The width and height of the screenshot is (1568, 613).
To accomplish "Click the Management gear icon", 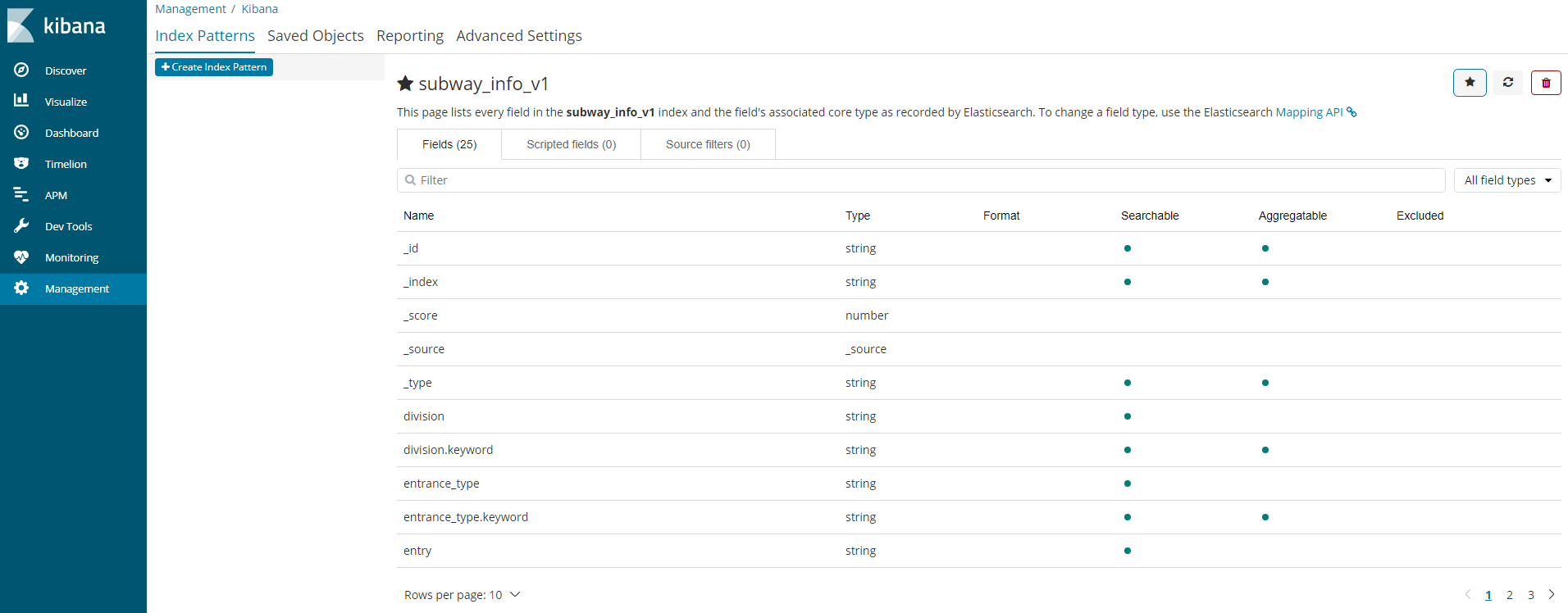I will pyautogui.click(x=21, y=288).
